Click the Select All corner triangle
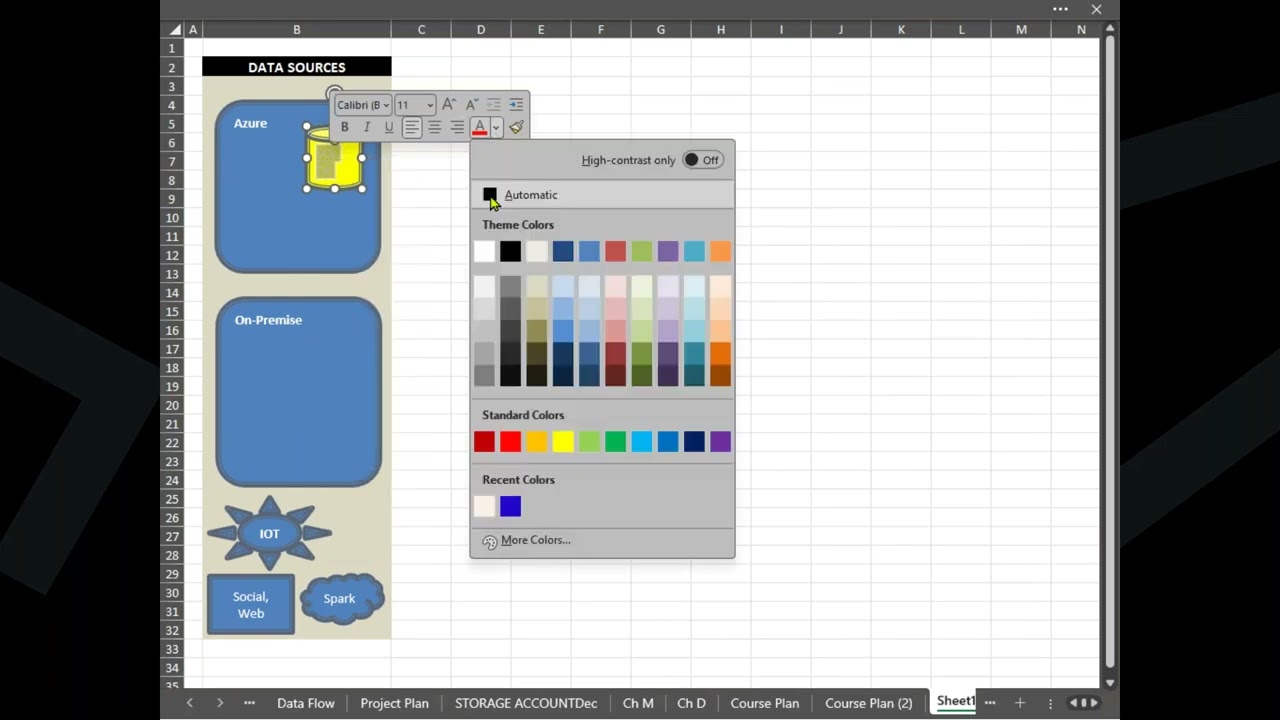The image size is (1280, 720). point(174,30)
